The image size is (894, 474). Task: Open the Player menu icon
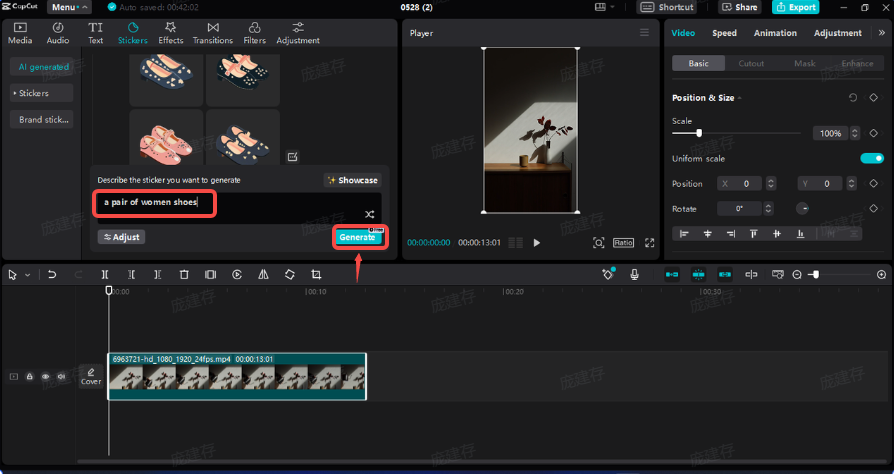click(644, 33)
